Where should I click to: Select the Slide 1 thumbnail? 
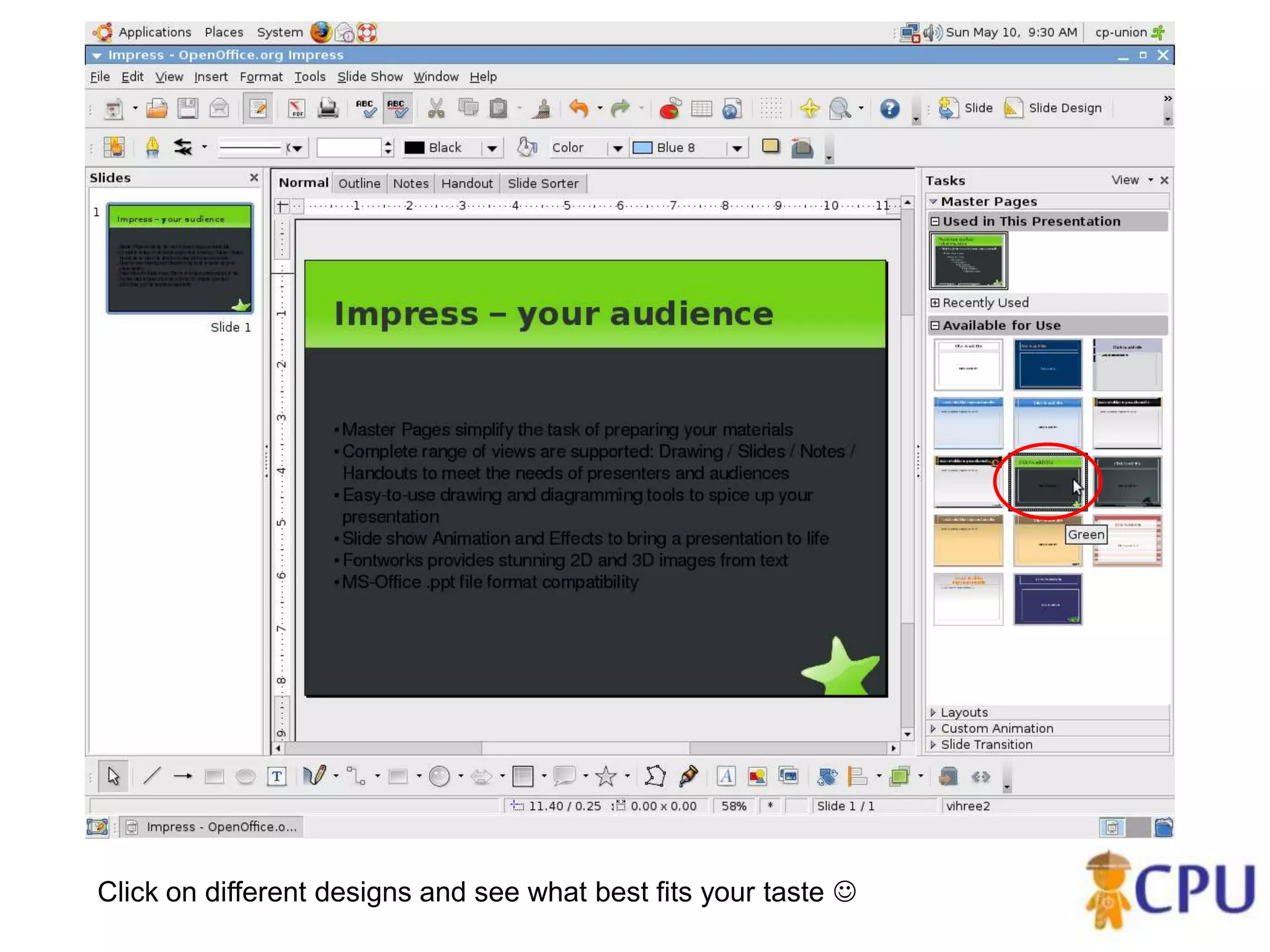180,258
